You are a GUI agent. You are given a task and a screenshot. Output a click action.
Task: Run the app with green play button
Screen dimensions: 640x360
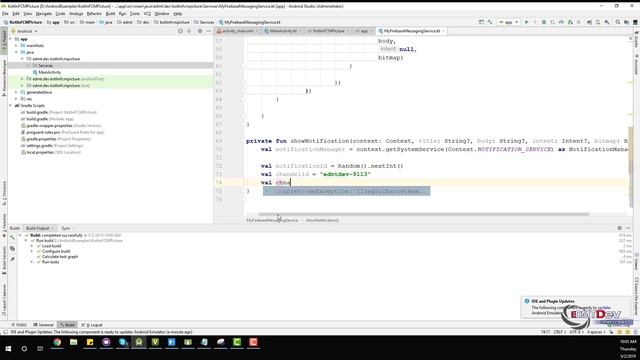click(527, 22)
